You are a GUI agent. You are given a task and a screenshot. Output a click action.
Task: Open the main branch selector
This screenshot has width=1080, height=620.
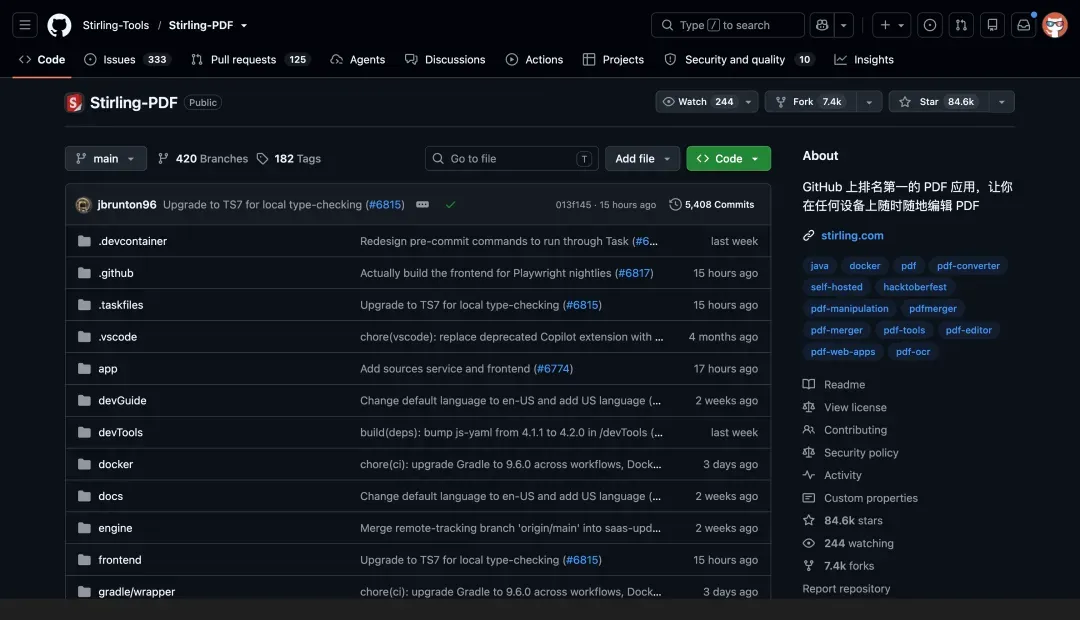[x=105, y=158]
